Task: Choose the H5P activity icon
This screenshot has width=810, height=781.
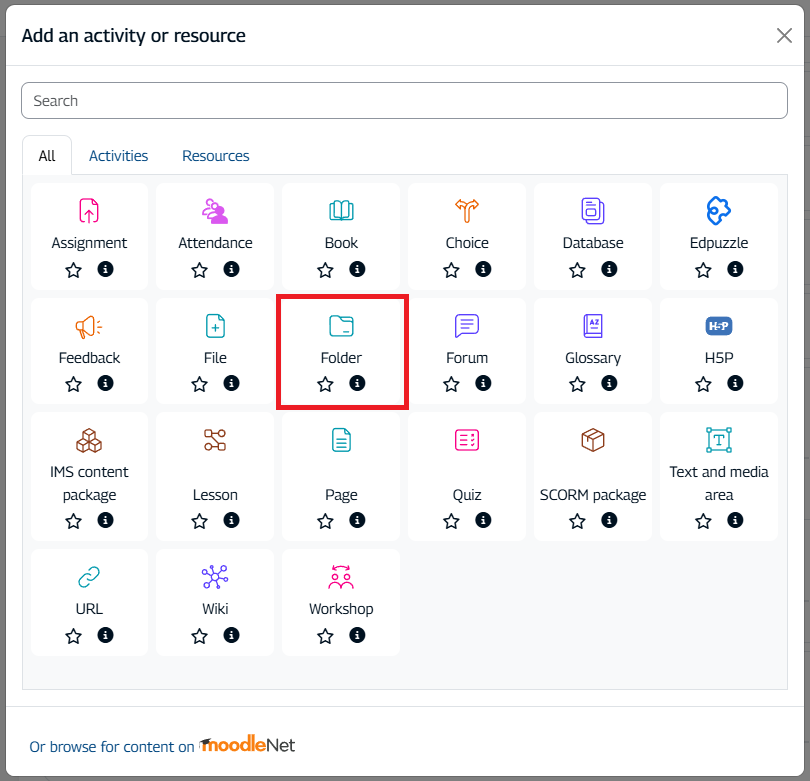Action: coord(719,326)
